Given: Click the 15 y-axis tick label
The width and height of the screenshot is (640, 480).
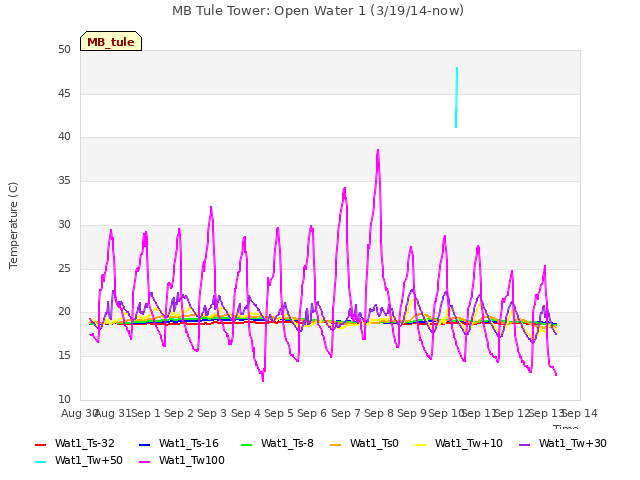Looking at the screenshot, I should 64,356.
